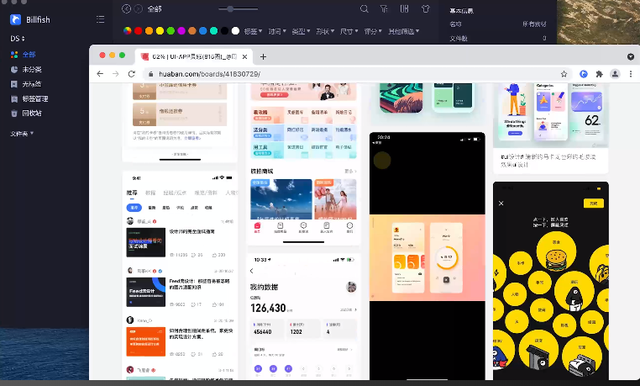Open the Billfish search magnifier icon

[x=364, y=9]
